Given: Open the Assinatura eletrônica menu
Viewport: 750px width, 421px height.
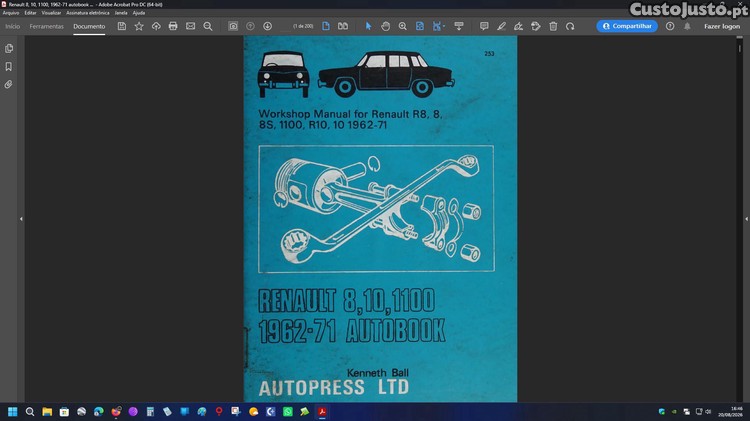Looking at the screenshot, I should click(88, 13).
